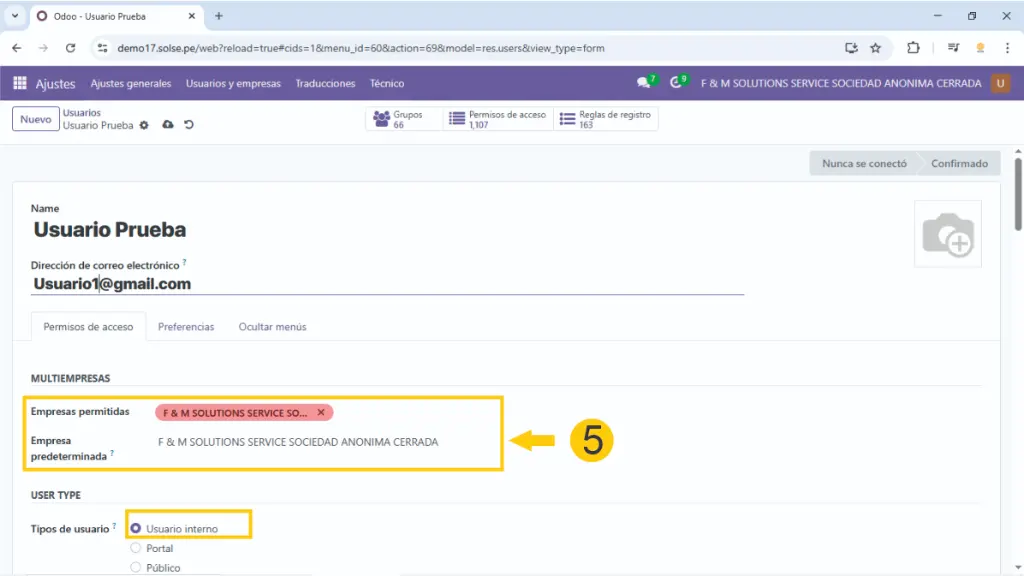Screen dimensions: 1024x576
Task: Bookmark this page with the star icon
Action: (x=875, y=48)
